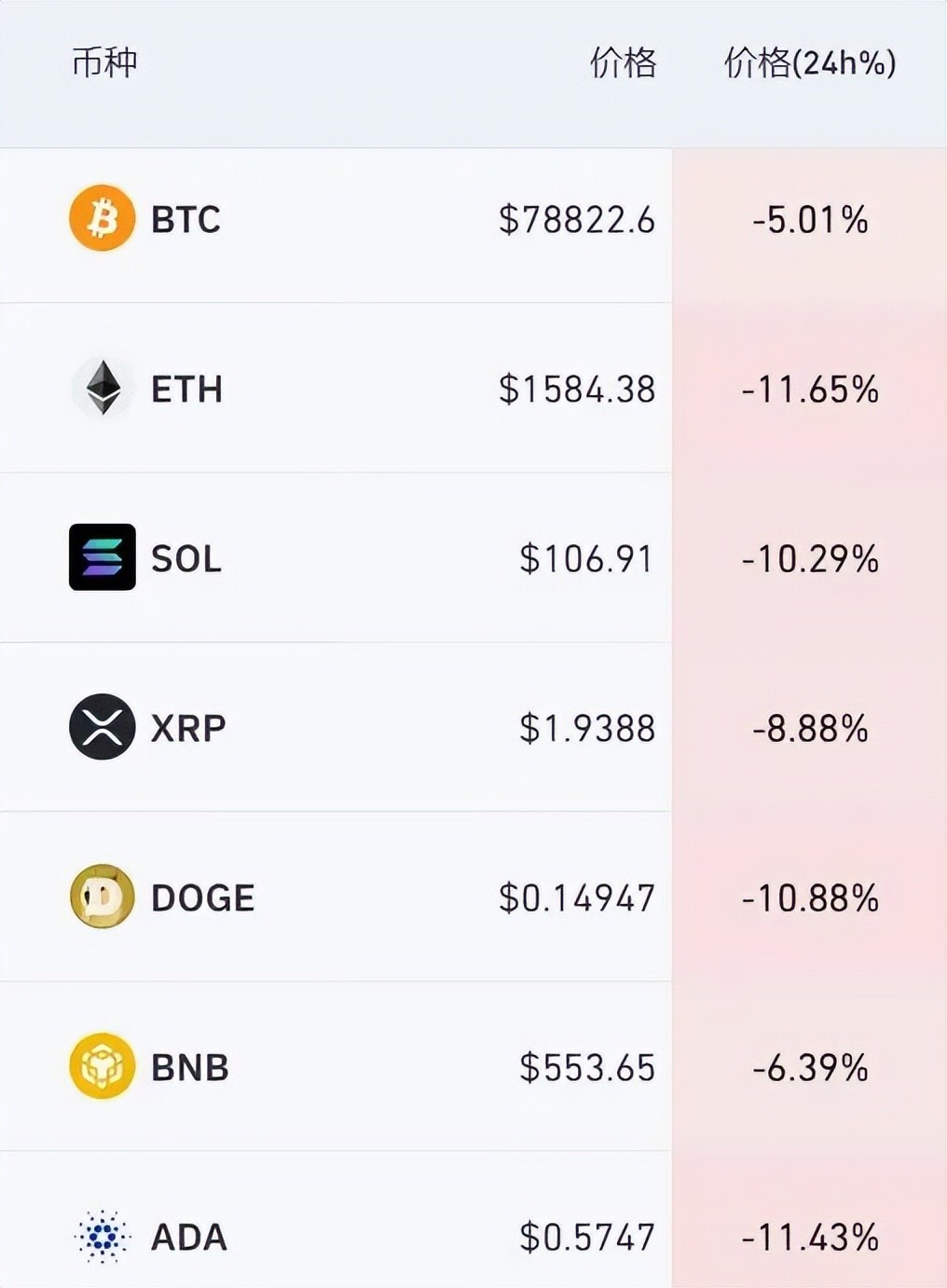Click the BTC price $78822.6

pos(577,220)
